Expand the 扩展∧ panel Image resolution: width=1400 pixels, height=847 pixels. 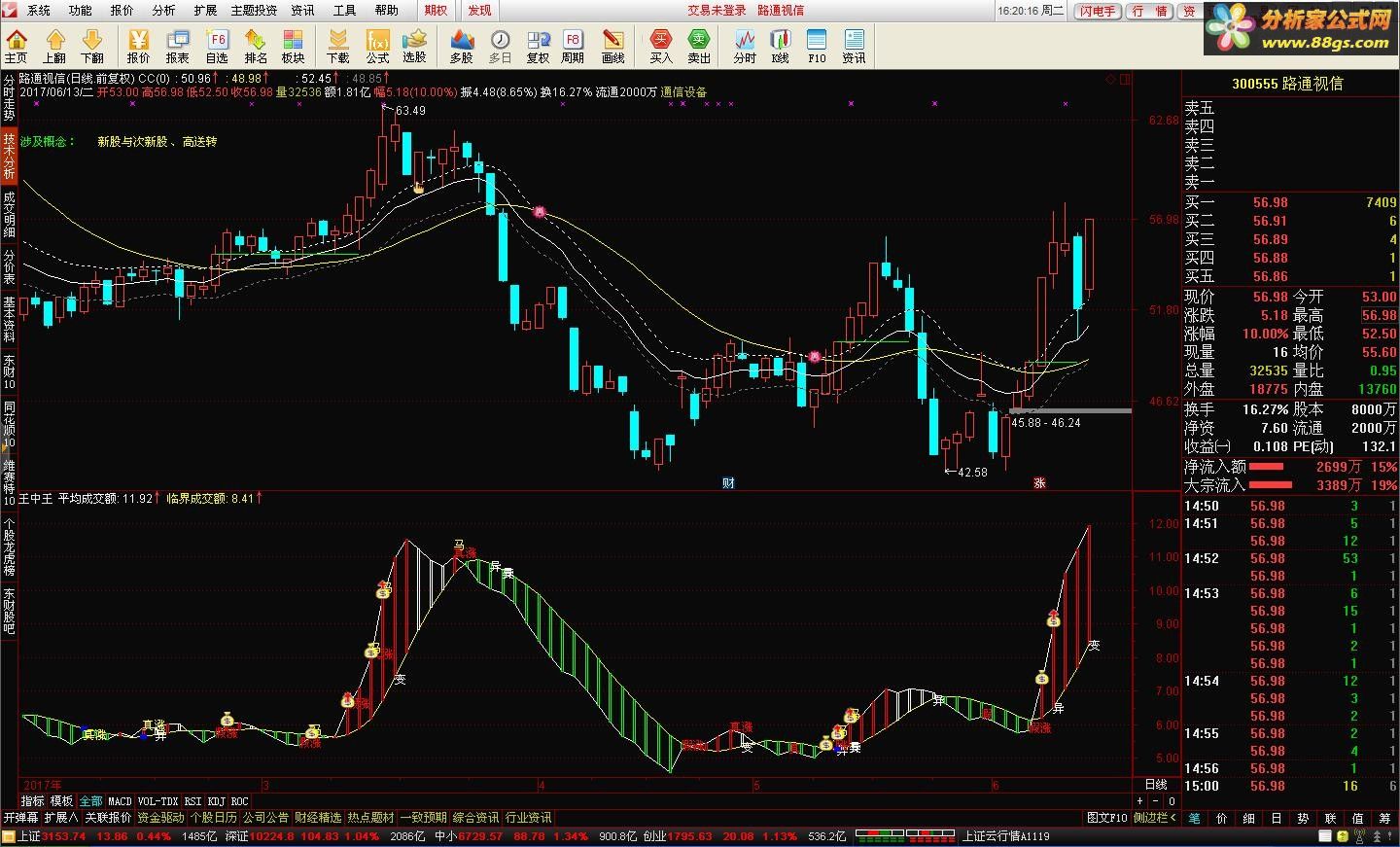(60, 818)
